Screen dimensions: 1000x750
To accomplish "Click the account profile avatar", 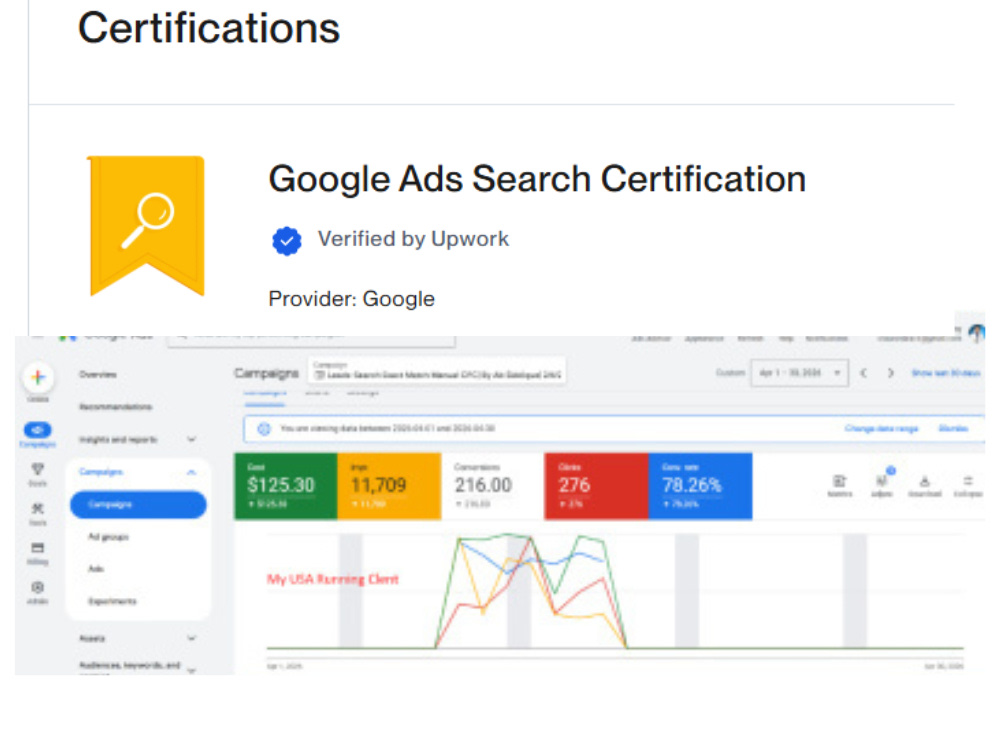I will pos(976,333).
